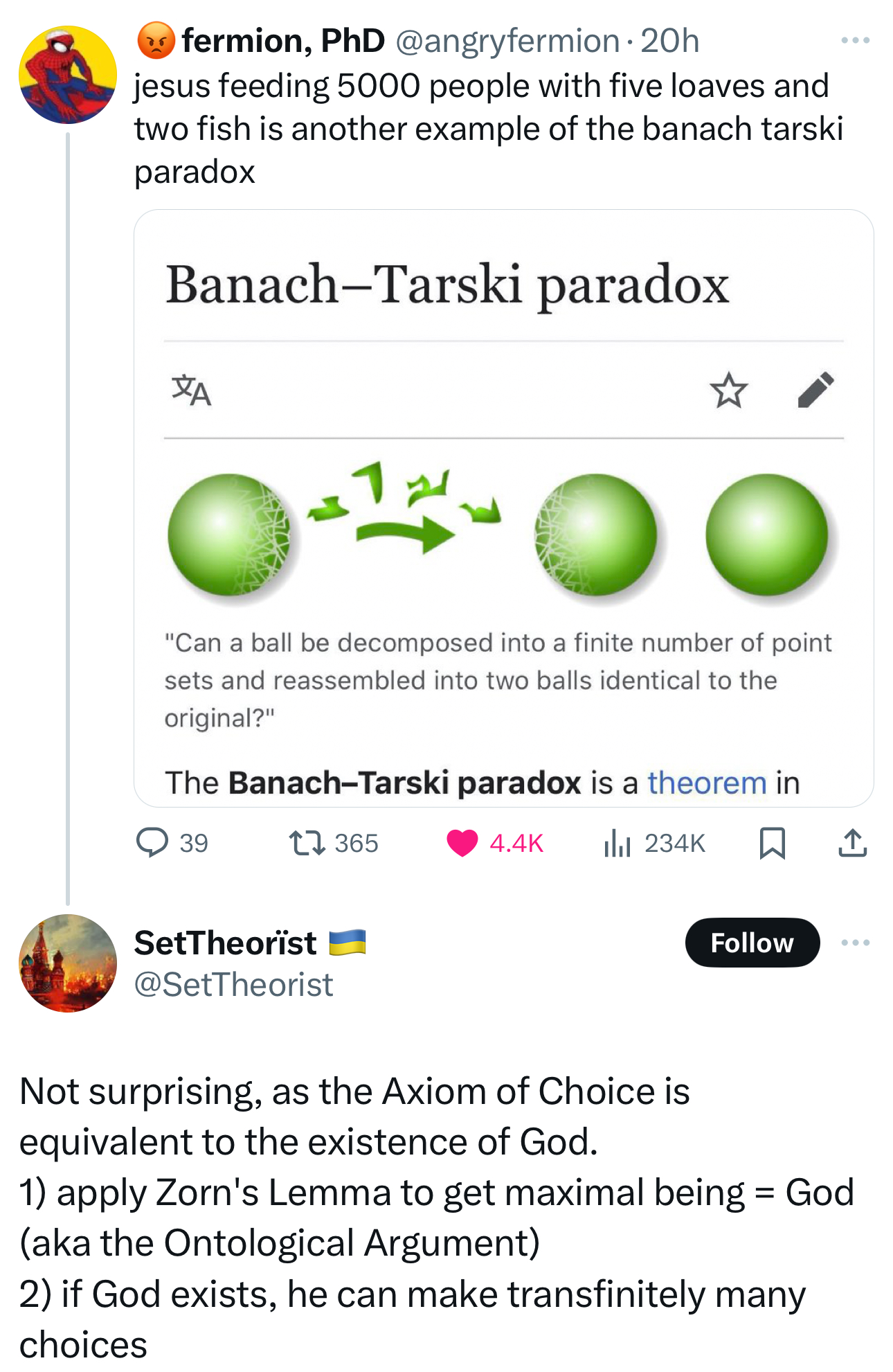Screen dimensions: 893x1372
Task: Open more options on fermion's tweet
Action: [x=855, y=41]
